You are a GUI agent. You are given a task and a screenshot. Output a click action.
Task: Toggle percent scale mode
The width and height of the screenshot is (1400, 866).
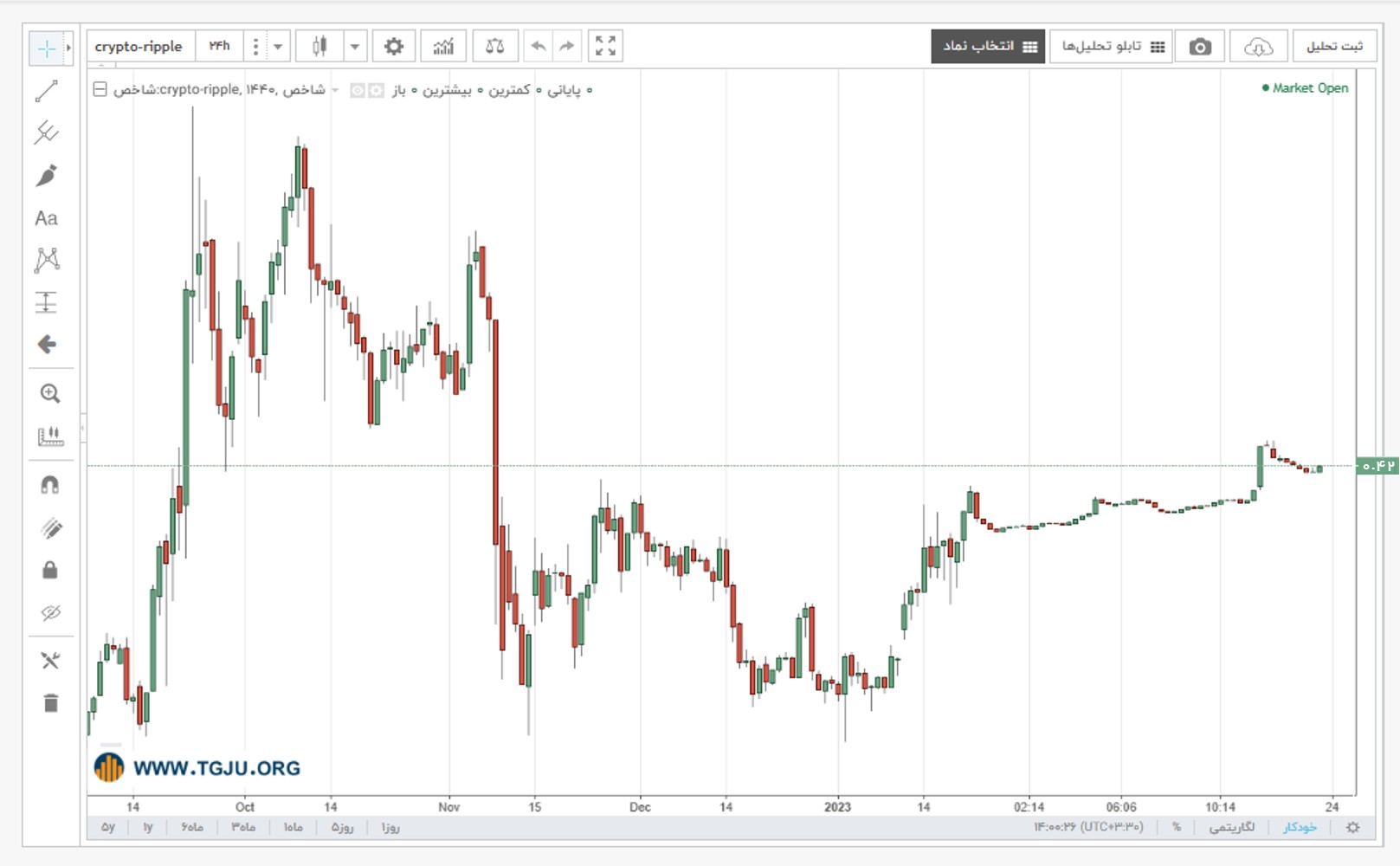[1177, 827]
